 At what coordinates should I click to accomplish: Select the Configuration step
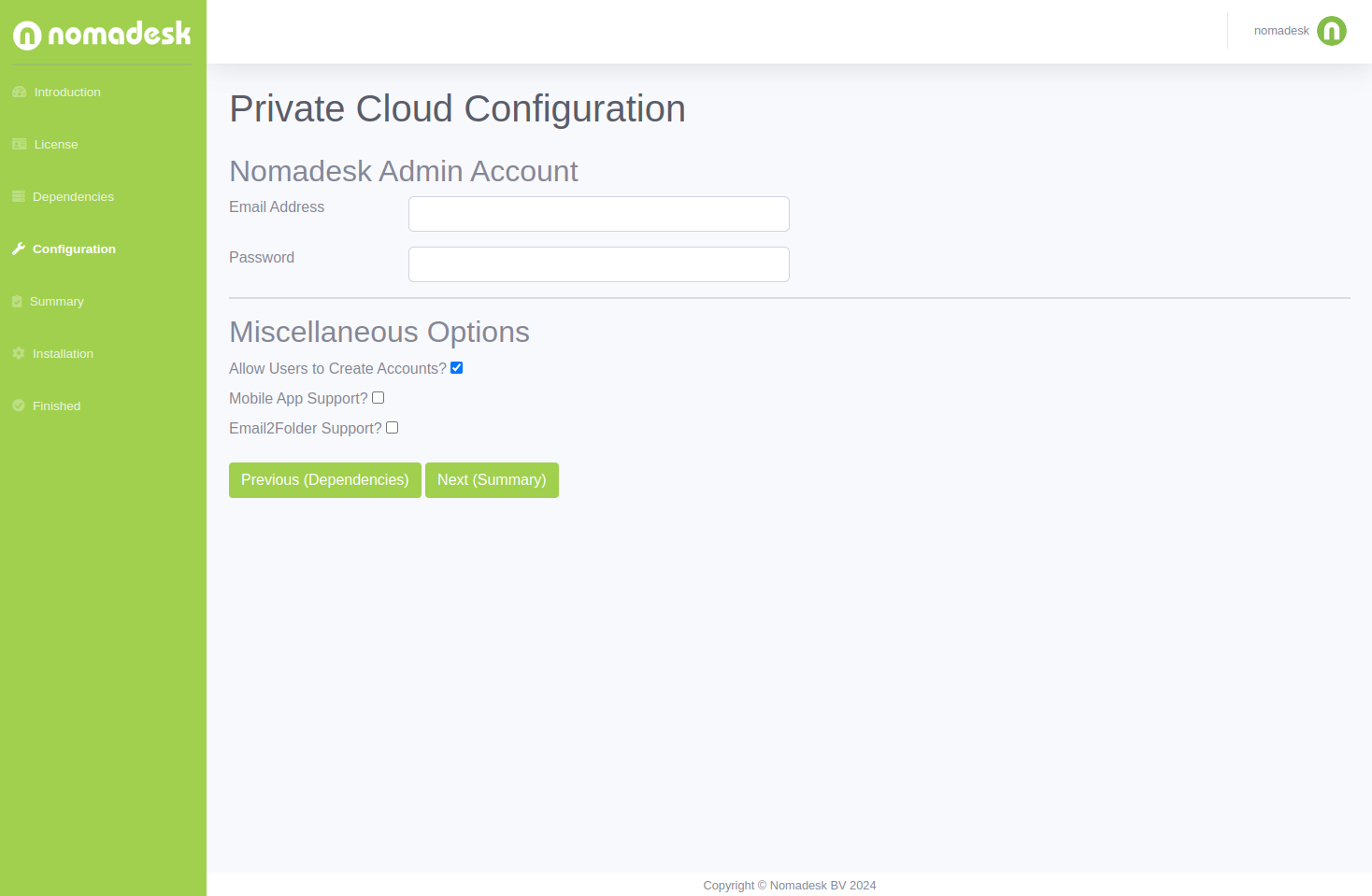coord(74,249)
